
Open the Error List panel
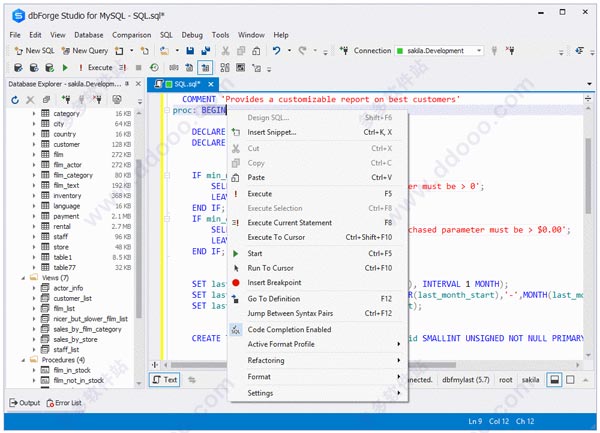click(64, 403)
